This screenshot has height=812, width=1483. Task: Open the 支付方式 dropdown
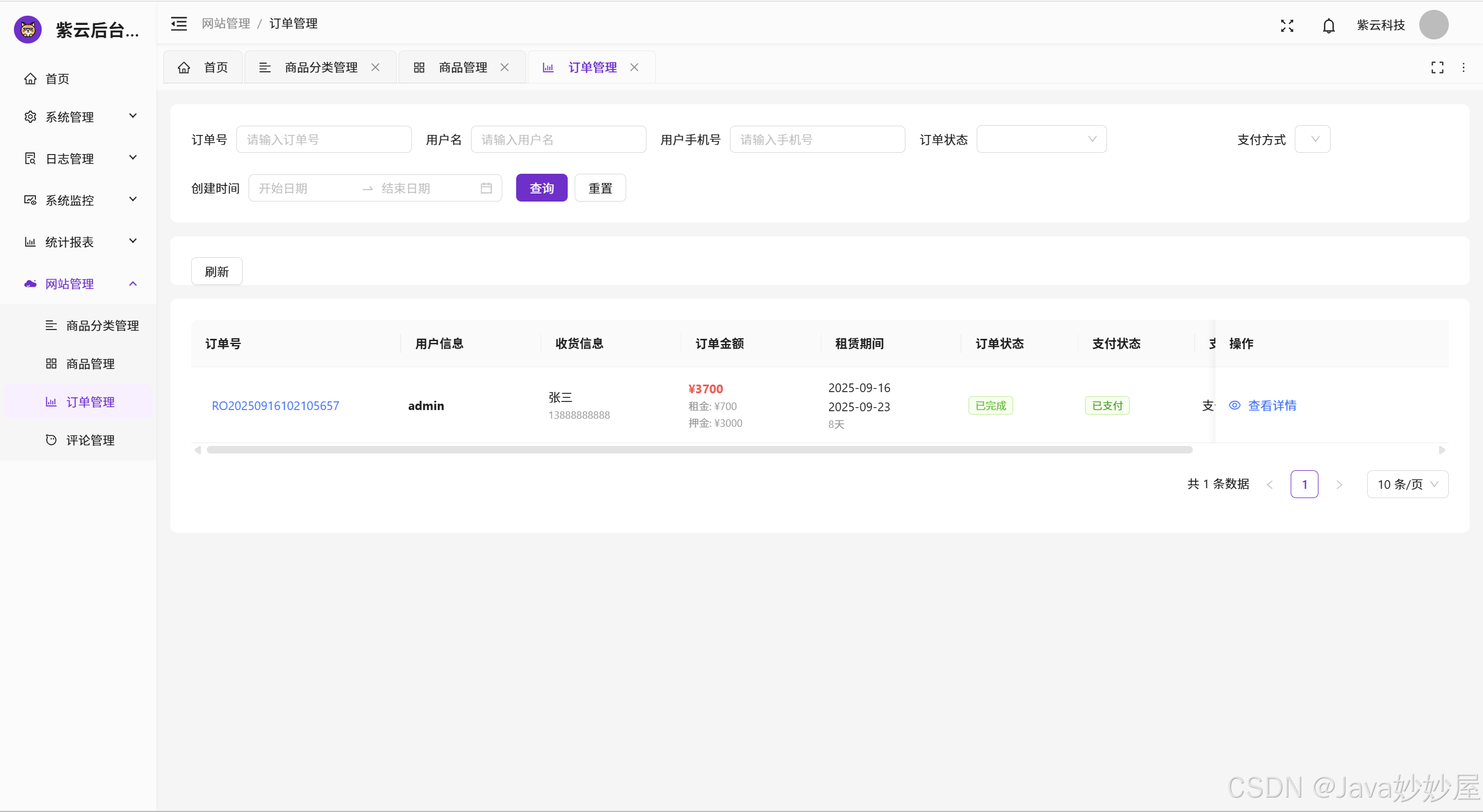(1313, 140)
